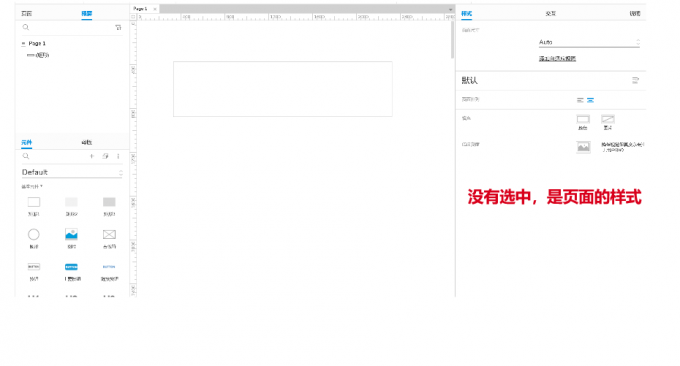Image resolution: width=680 pixels, height=366 pixels.
Task: Open the library more-options menu
Action: tap(118, 156)
